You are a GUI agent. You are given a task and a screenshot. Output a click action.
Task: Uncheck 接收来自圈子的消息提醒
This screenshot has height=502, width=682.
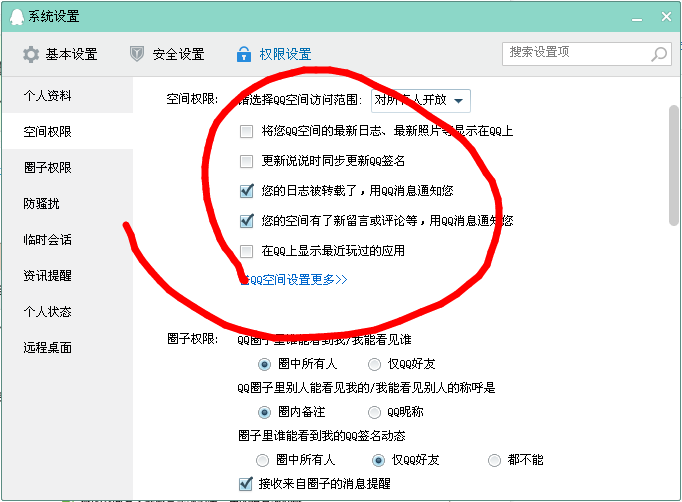pos(245,484)
